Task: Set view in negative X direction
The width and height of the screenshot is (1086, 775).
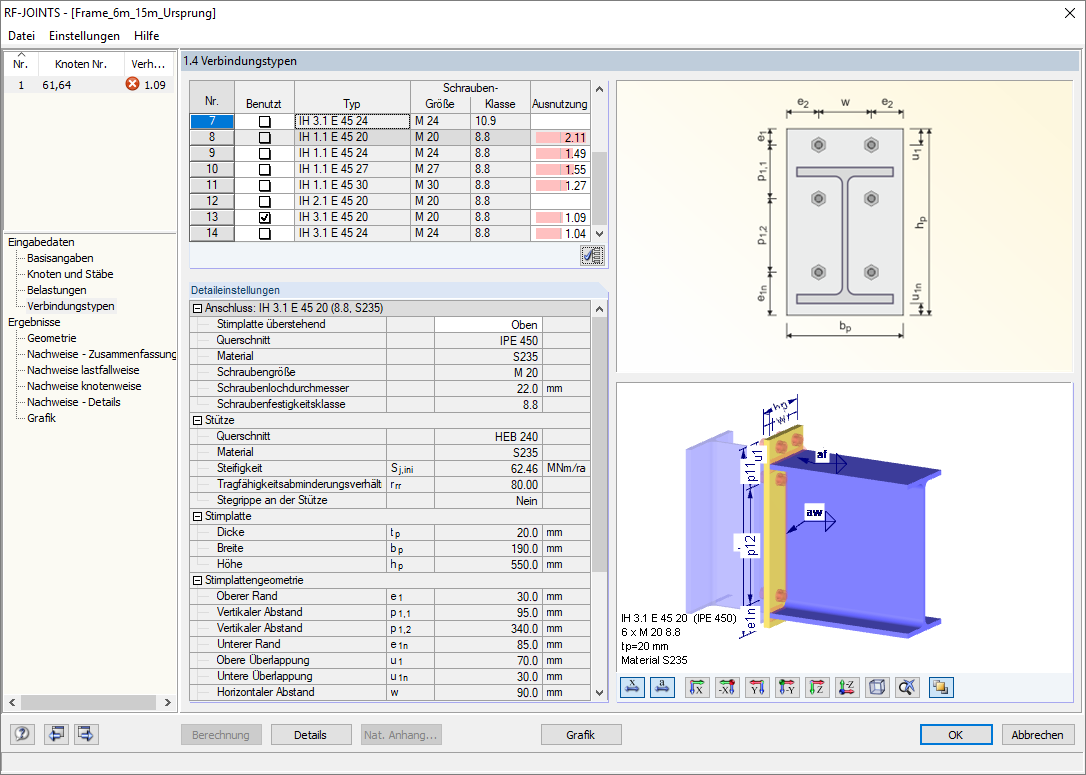Action: (727, 687)
